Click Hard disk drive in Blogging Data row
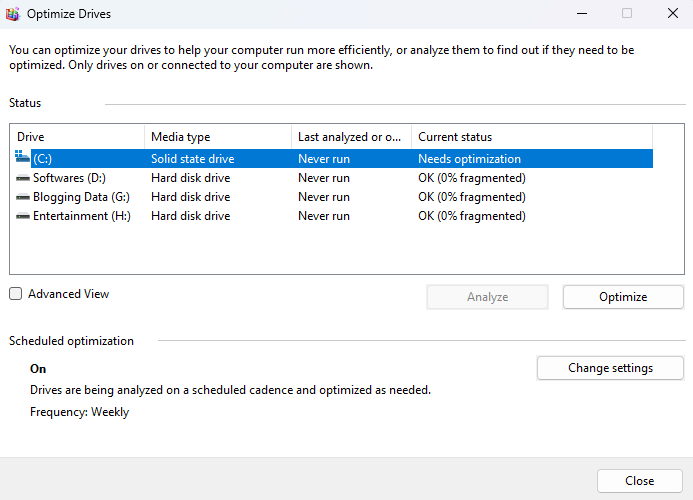Screen dimensions: 693x500 click(190, 197)
